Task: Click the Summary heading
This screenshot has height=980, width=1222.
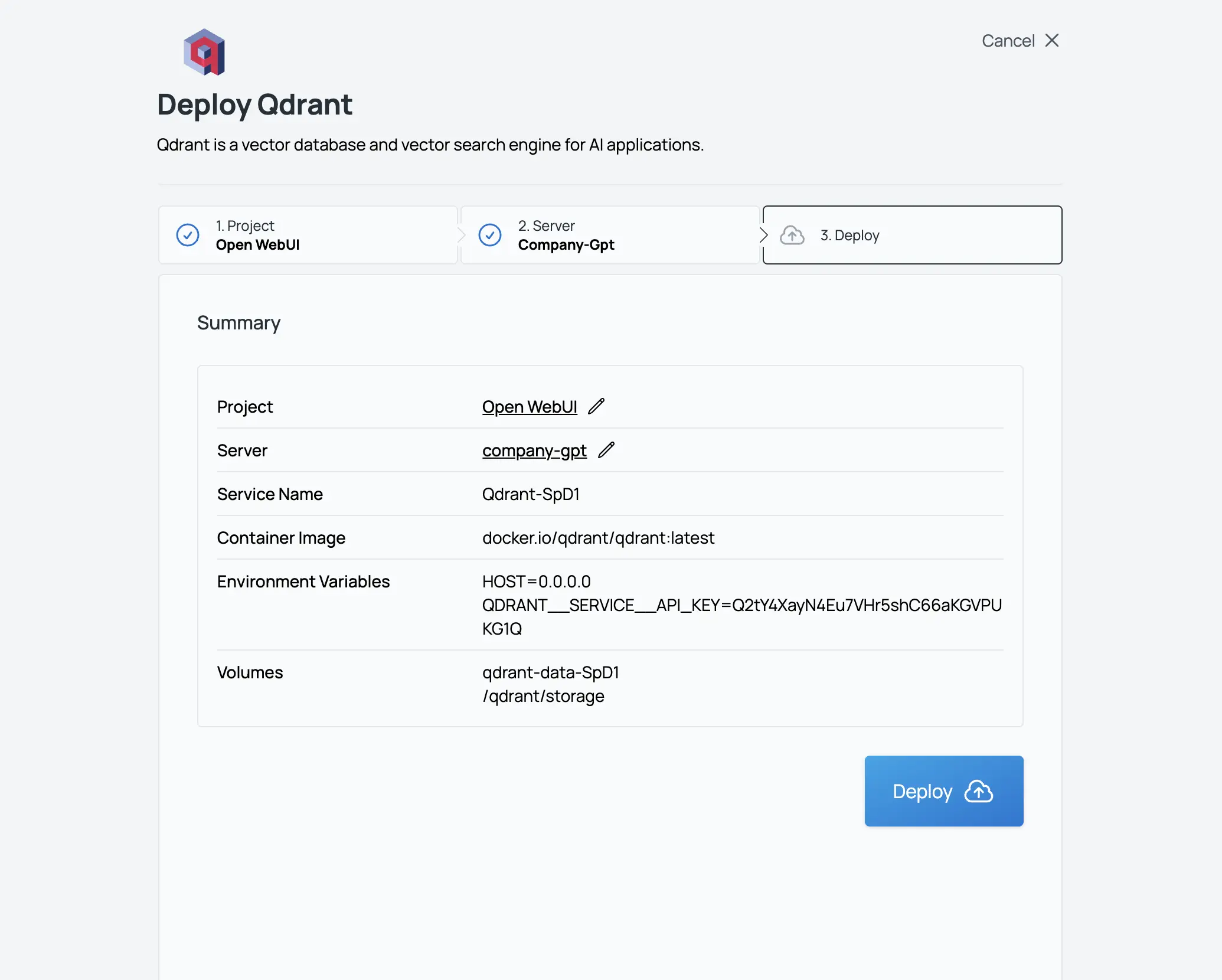Action: click(238, 323)
